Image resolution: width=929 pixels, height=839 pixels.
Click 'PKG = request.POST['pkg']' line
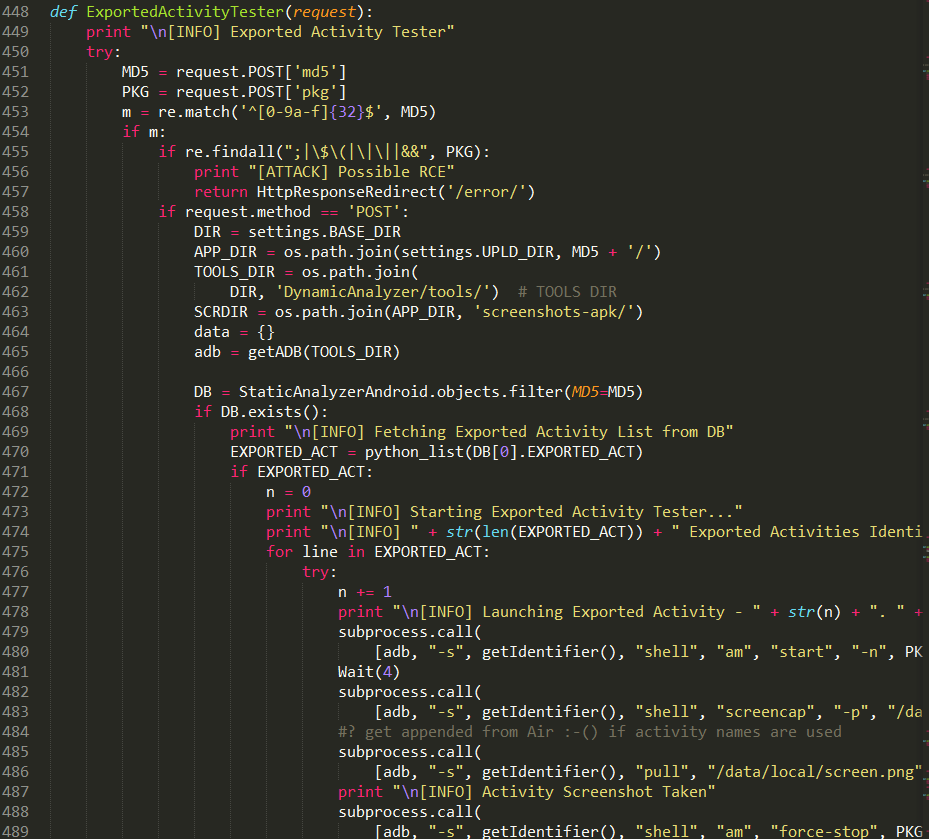click(234, 92)
